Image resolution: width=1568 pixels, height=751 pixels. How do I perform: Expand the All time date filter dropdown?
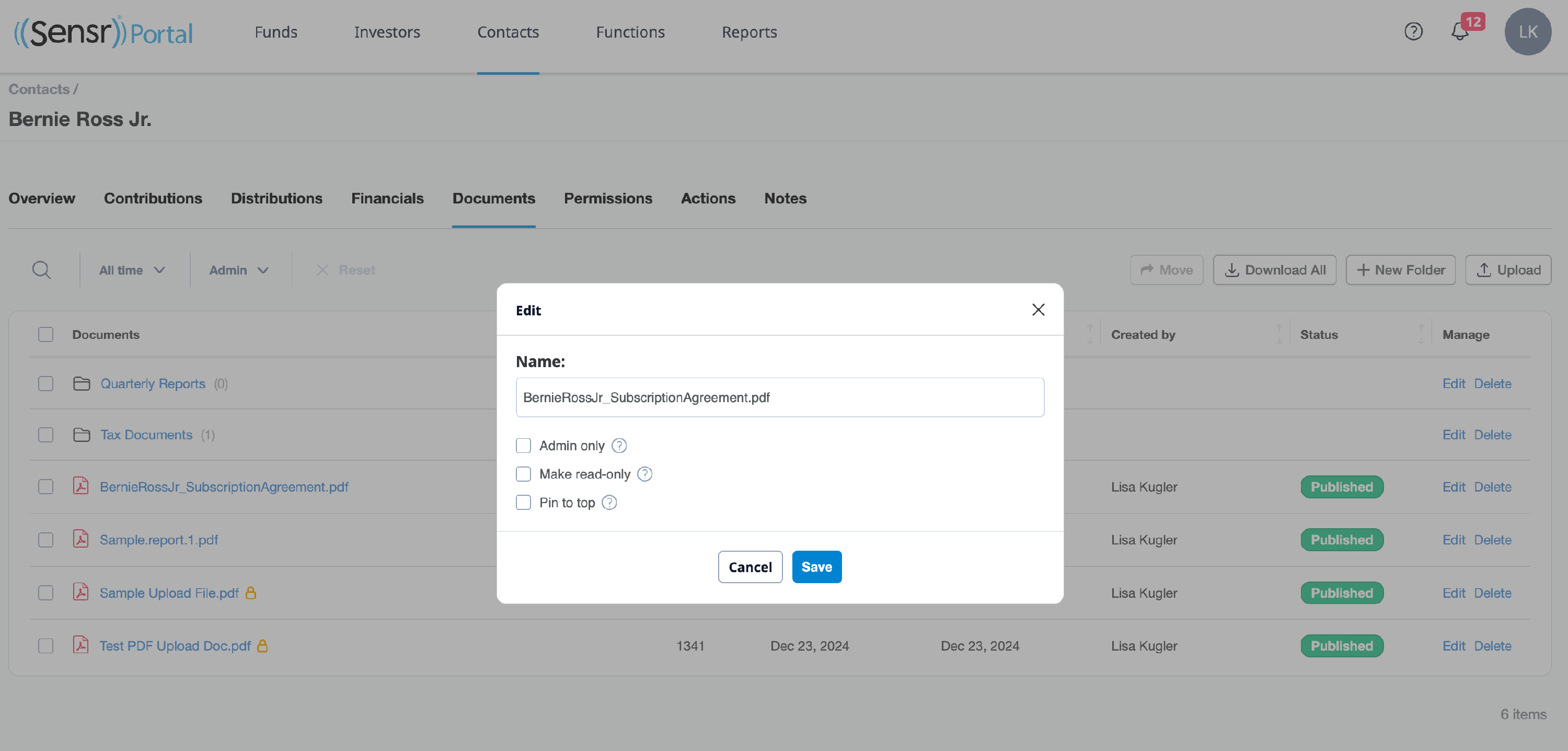pyautogui.click(x=132, y=270)
